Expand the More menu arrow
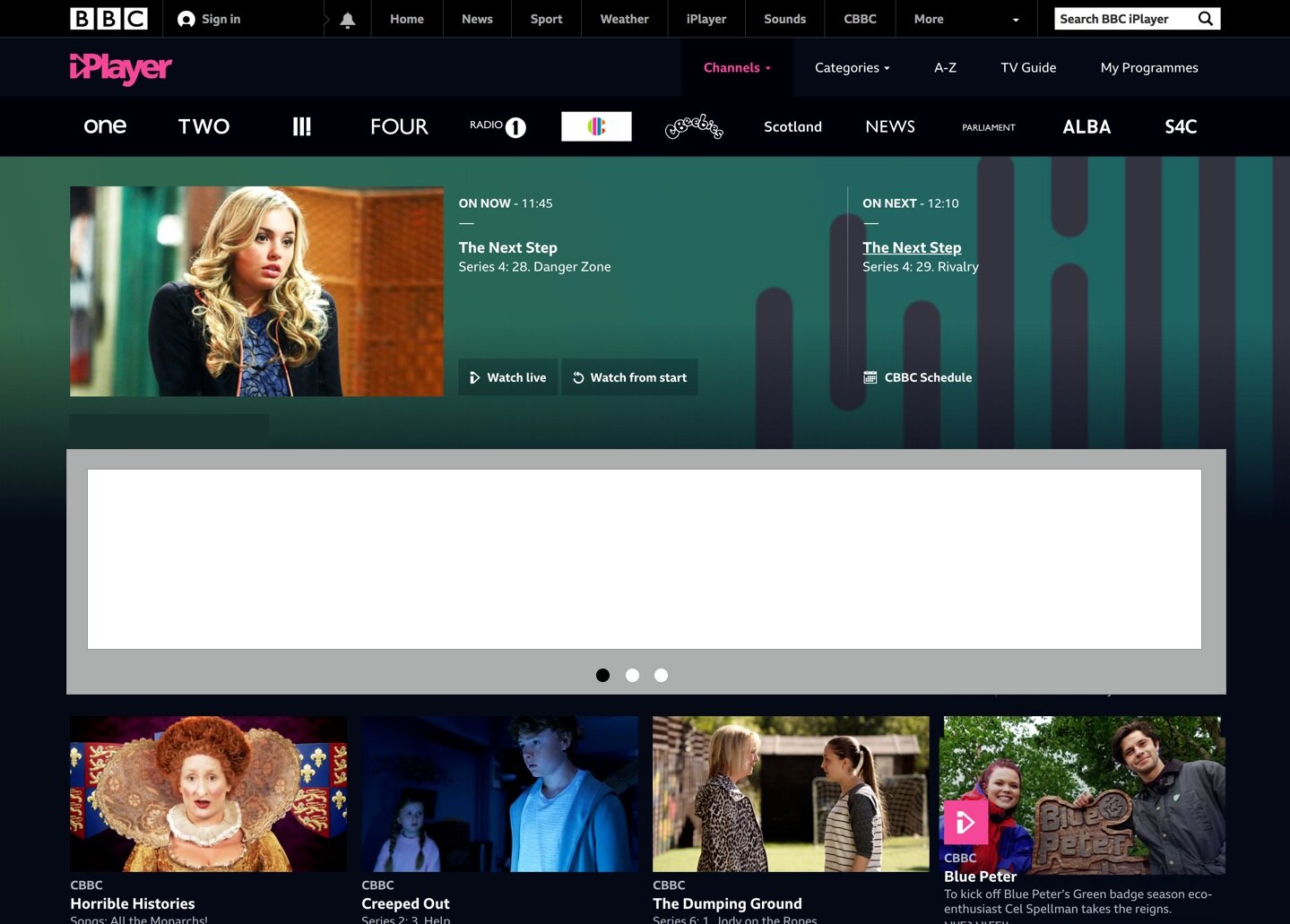Screen dimensions: 1290x924 pyautogui.click(x=1016, y=20)
